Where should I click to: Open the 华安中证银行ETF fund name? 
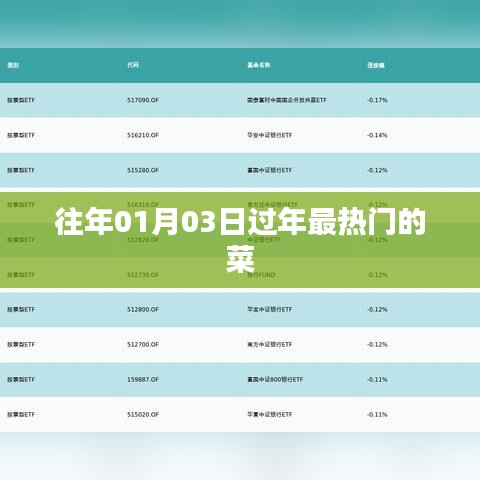pyautogui.click(x=269, y=135)
